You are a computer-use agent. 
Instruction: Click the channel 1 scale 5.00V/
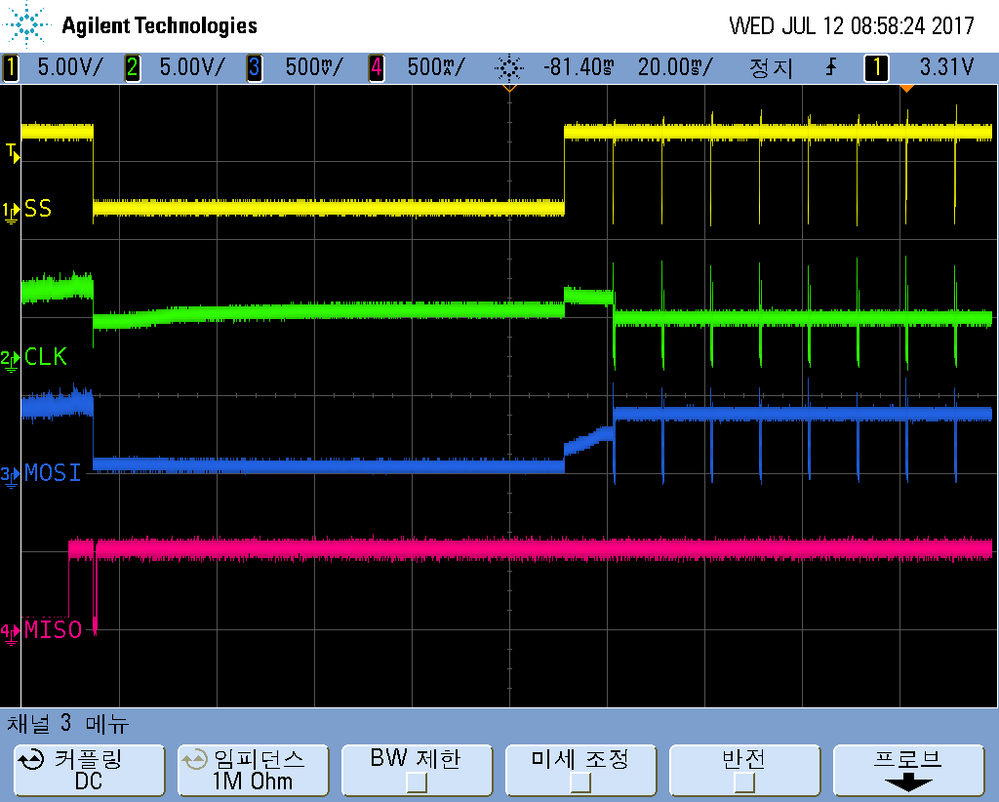coord(70,67)
